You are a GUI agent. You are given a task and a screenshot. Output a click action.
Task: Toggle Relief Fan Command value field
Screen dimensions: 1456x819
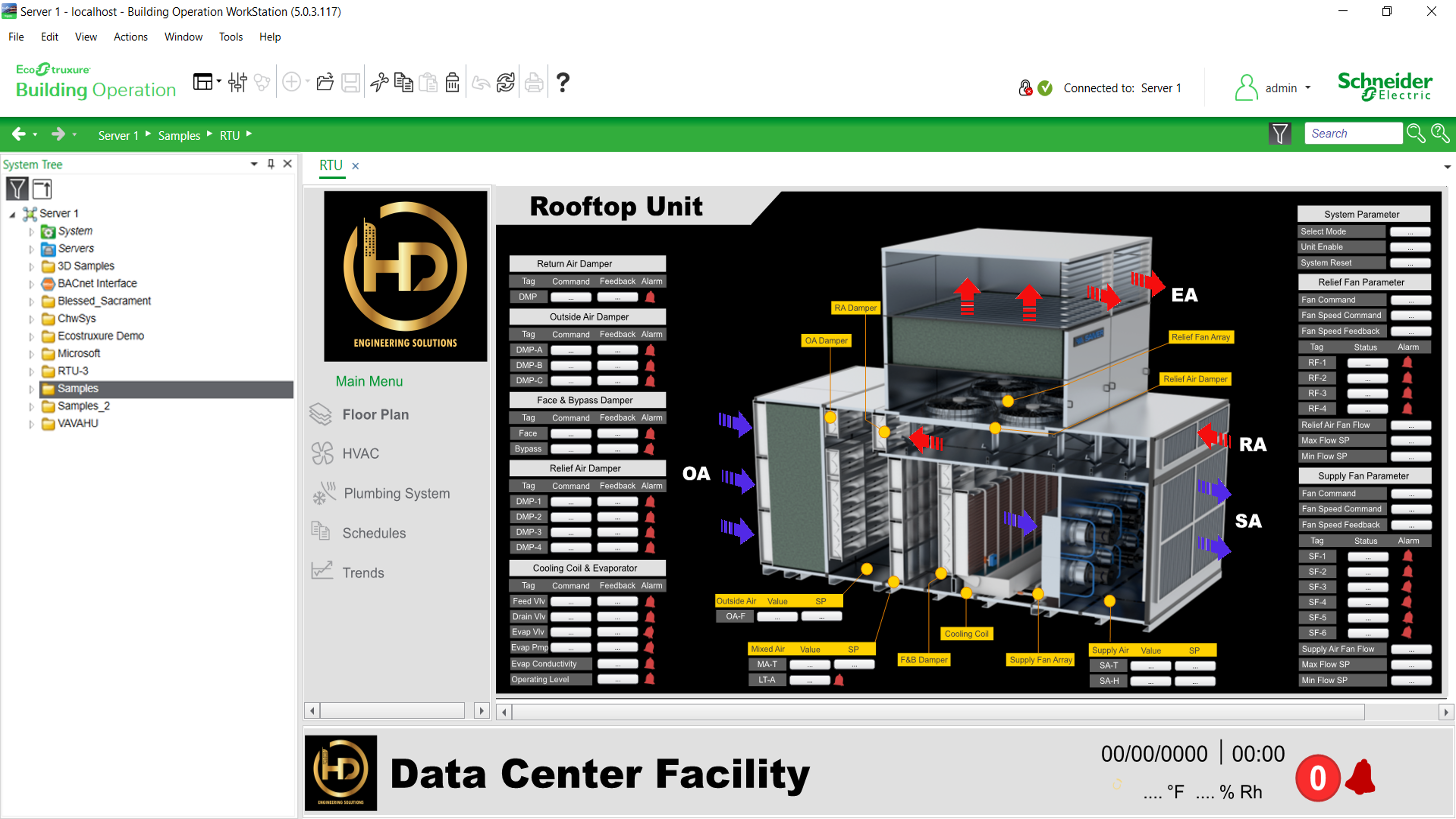(1410, 300)
